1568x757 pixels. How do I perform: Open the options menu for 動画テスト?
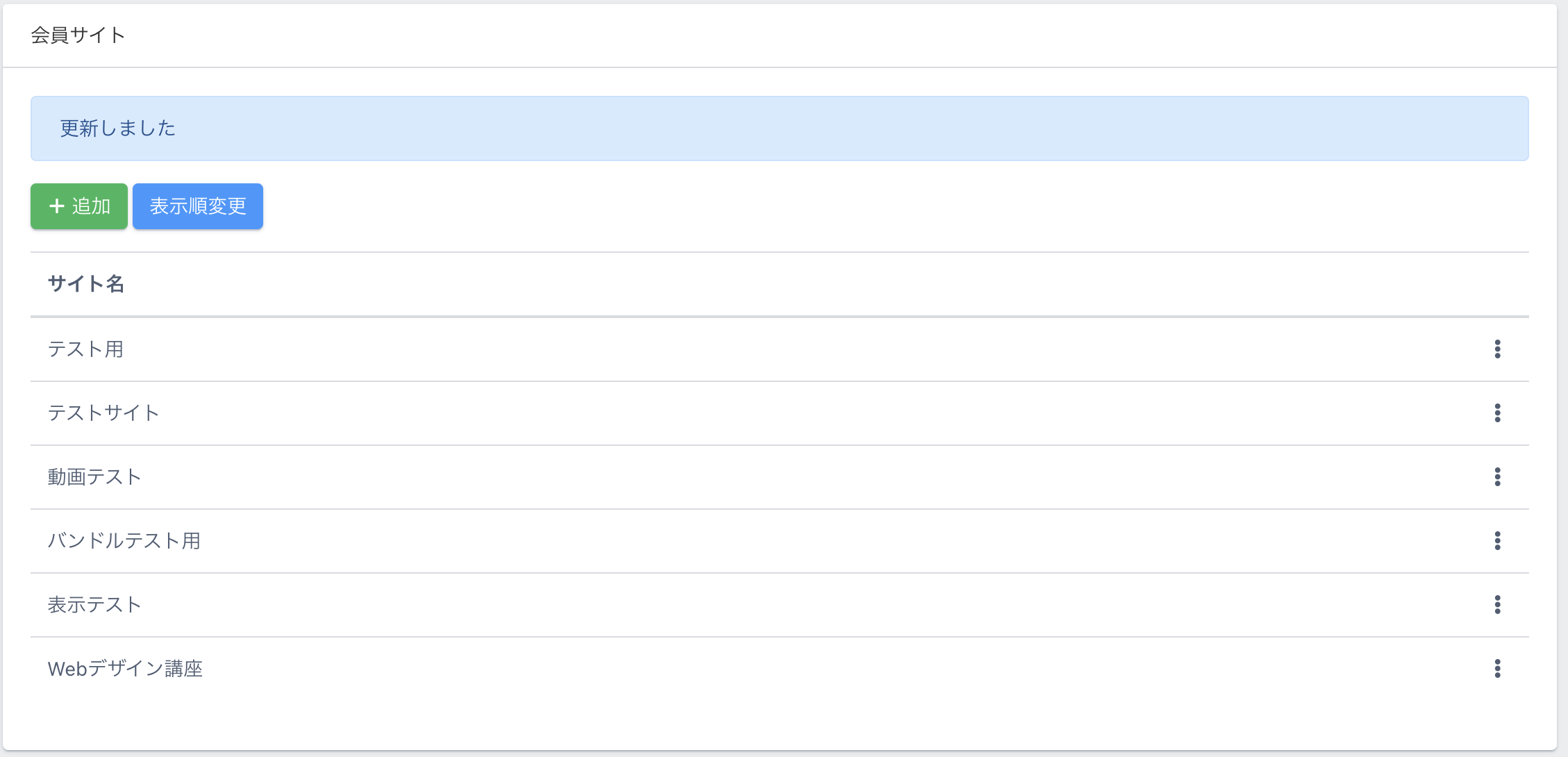(1497, 477)
